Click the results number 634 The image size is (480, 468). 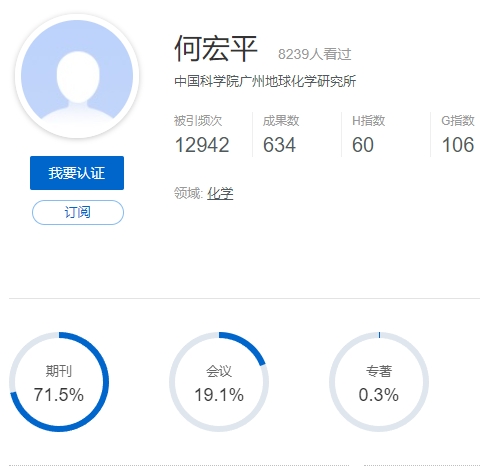pos(279,145)
